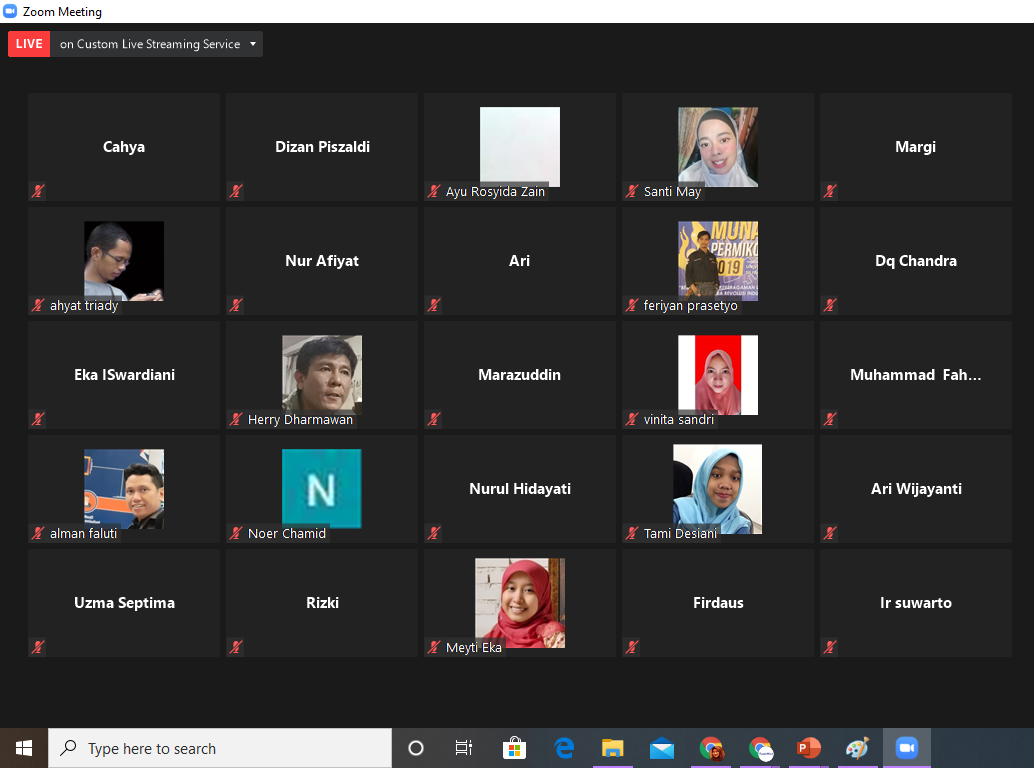Click muted mic icon beside Noer Chamid
This screenshot has height=768, width=1034.
pos(236,533)
